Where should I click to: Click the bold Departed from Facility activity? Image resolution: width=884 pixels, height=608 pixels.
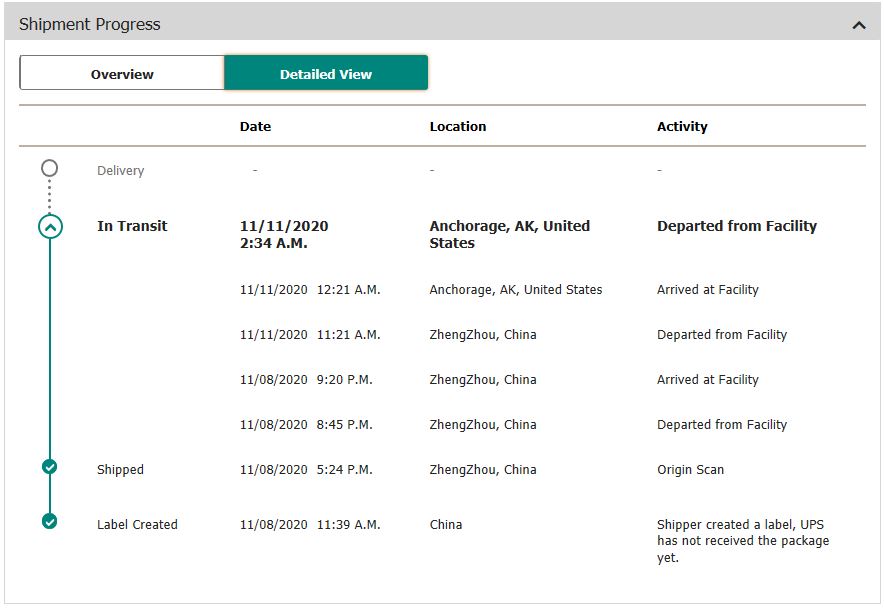736,226
